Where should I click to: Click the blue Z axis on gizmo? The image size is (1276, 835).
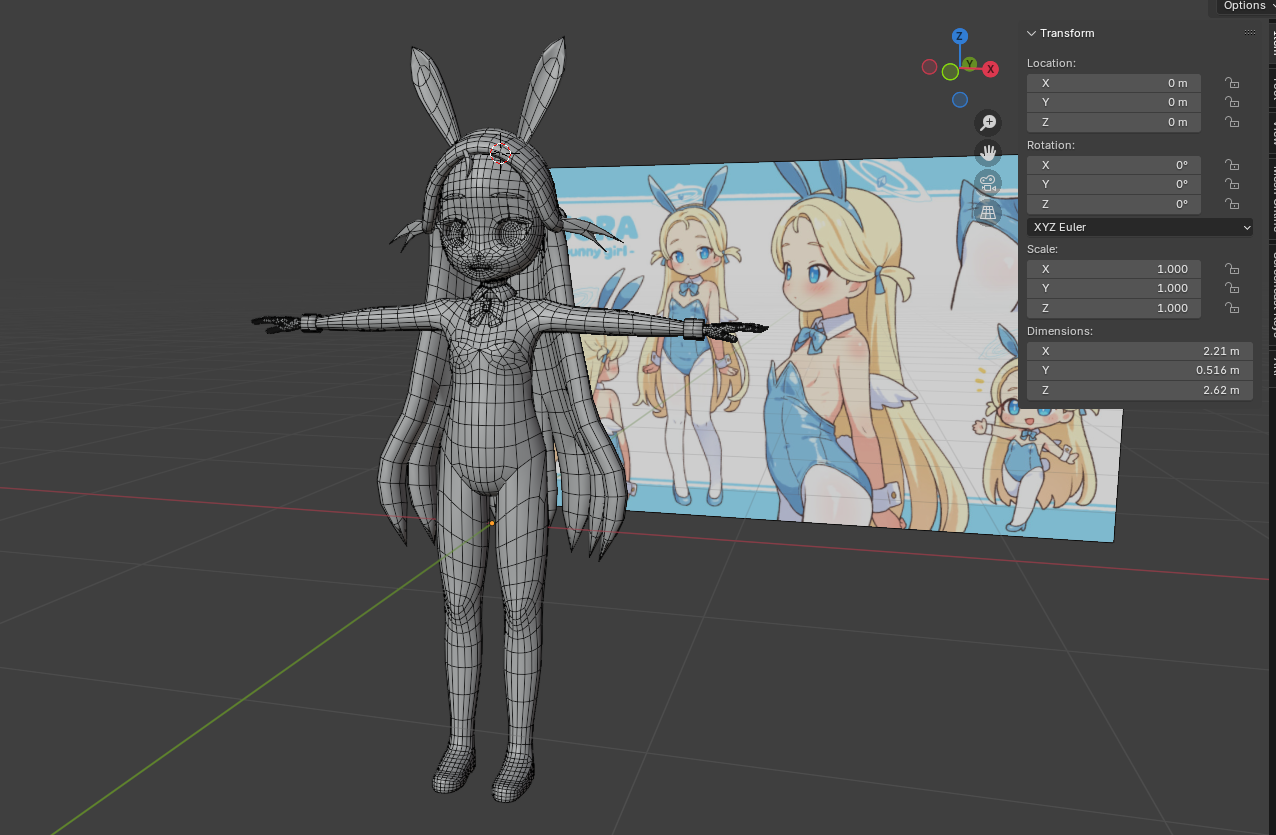click(x=959, y=36)
